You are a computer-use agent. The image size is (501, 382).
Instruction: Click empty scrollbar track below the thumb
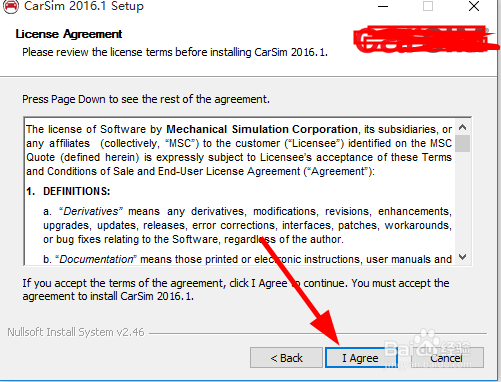tap(462, 201)
